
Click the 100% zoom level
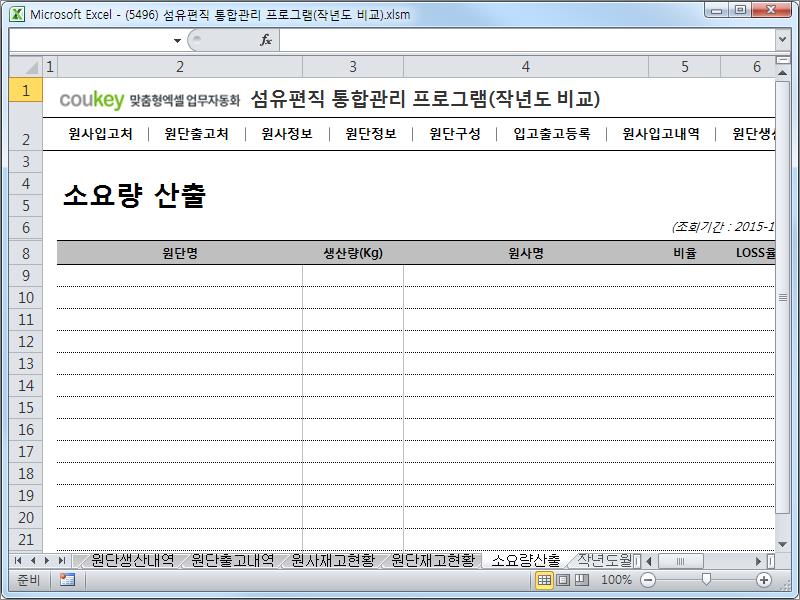(x=616, y=580)
